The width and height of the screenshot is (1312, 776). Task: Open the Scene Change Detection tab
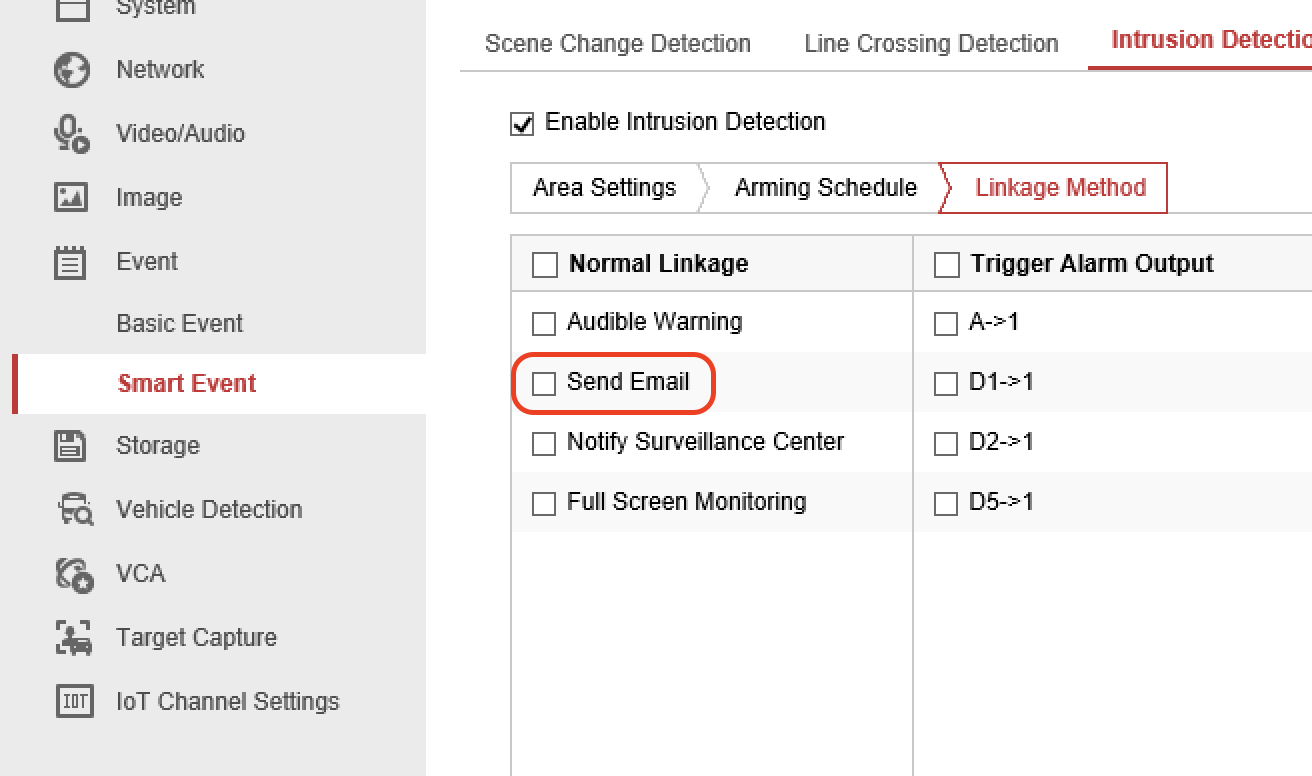click(618, 44)
